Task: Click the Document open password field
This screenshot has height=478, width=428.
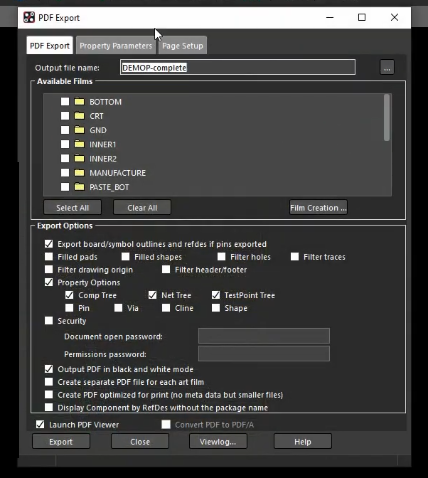Action: (264, 336)
